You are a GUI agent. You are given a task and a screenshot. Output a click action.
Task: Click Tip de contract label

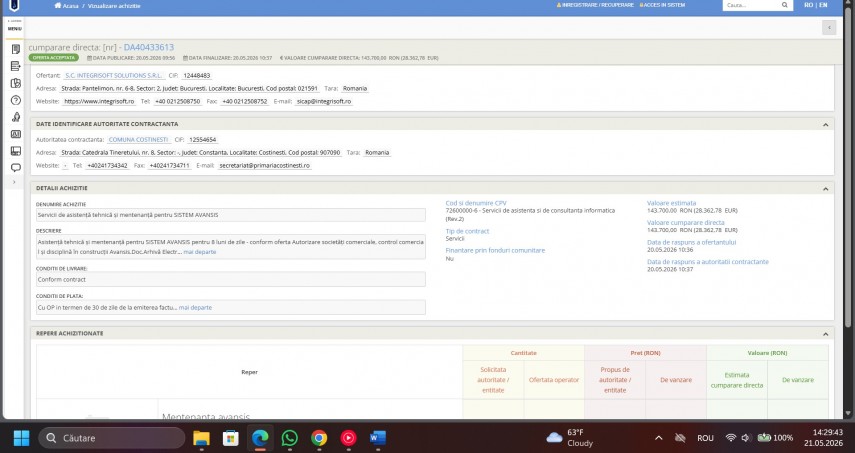467,231
